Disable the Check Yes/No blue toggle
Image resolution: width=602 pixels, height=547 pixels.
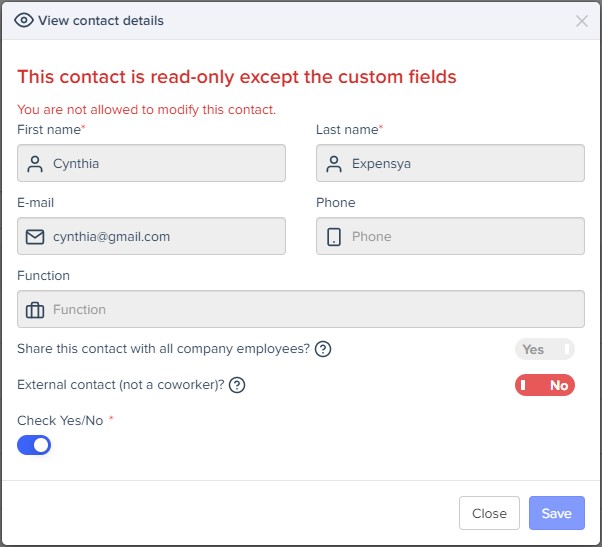tap(34, 445)
